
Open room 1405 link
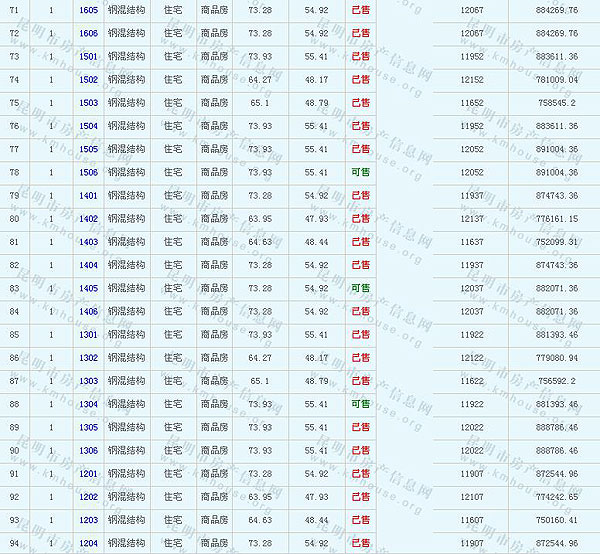[88, 288]
